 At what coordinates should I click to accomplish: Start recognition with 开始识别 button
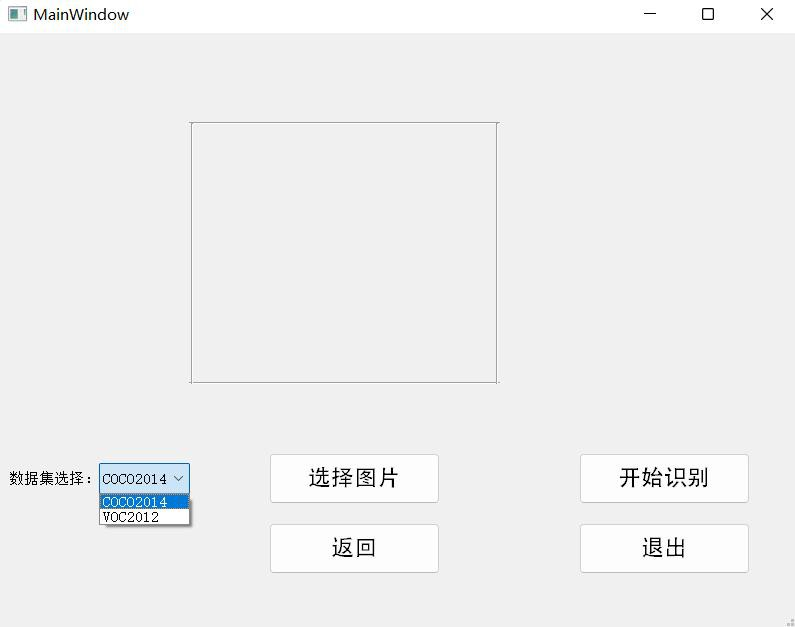(x=664, y=478)
